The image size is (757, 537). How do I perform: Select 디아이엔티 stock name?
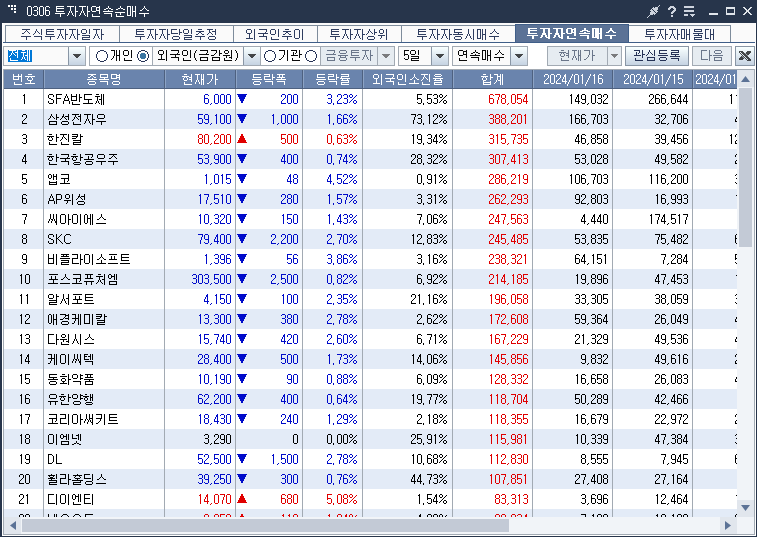[70, 499]
